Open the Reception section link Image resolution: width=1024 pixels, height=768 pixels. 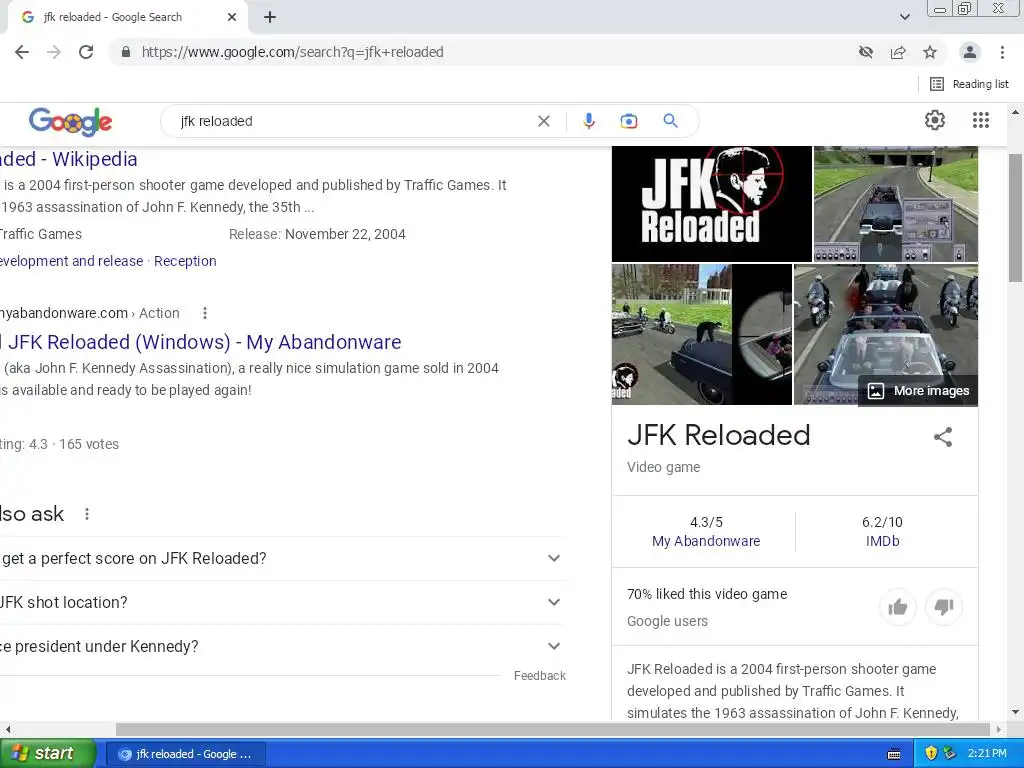[185, 261]
